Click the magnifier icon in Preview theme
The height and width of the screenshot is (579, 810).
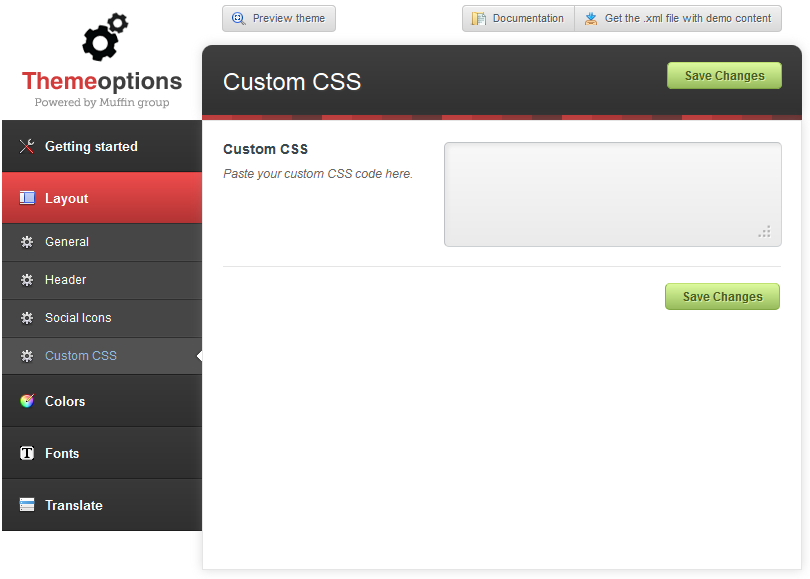tap(239, 19)
